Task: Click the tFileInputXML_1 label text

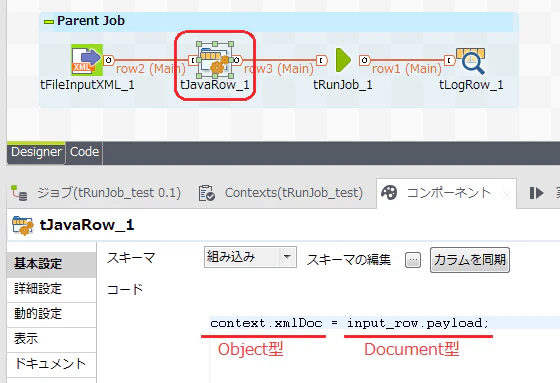Action: click(x=88, y=85)
